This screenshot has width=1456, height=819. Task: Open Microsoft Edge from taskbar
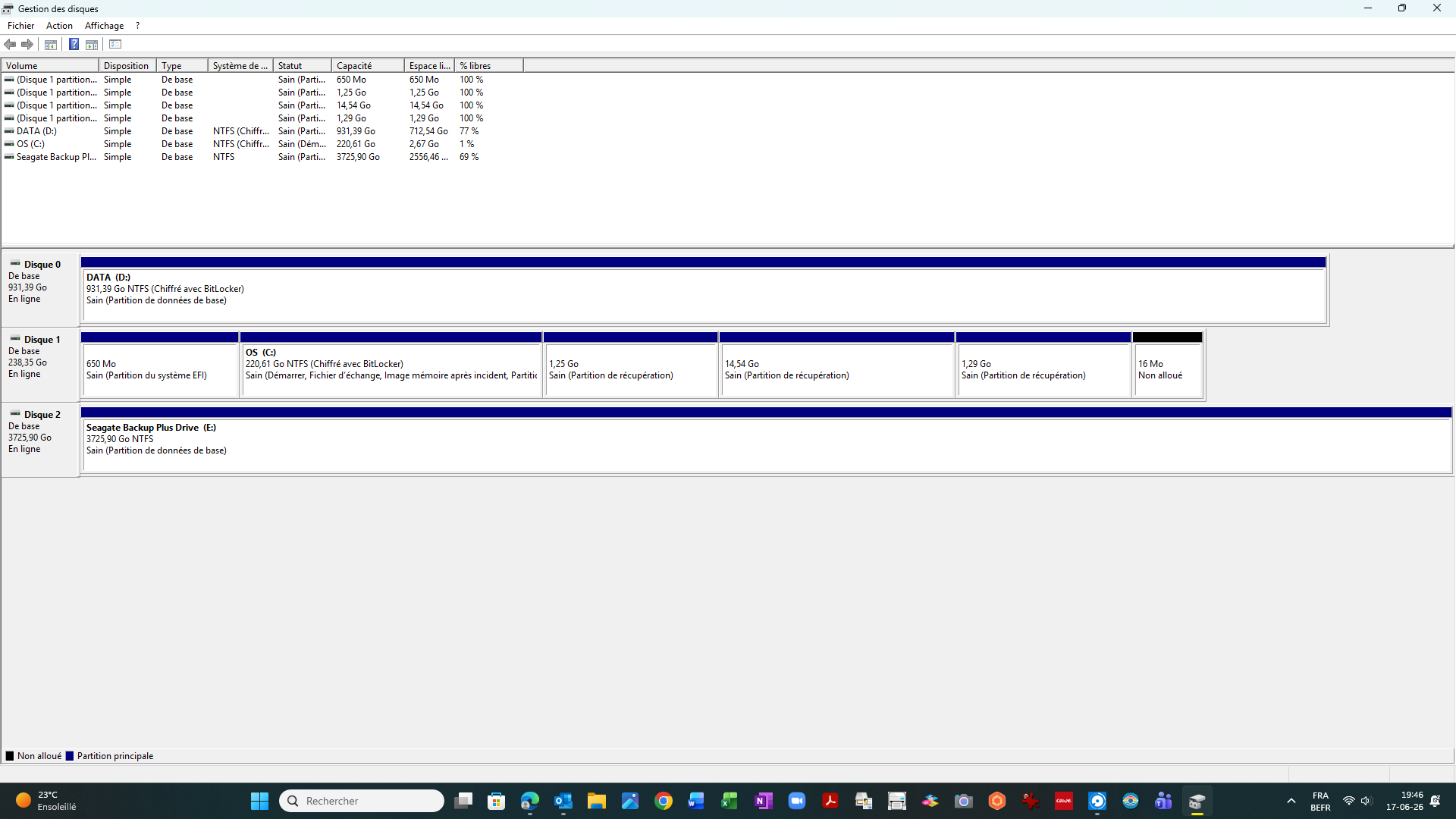click(x=530, y=801)
